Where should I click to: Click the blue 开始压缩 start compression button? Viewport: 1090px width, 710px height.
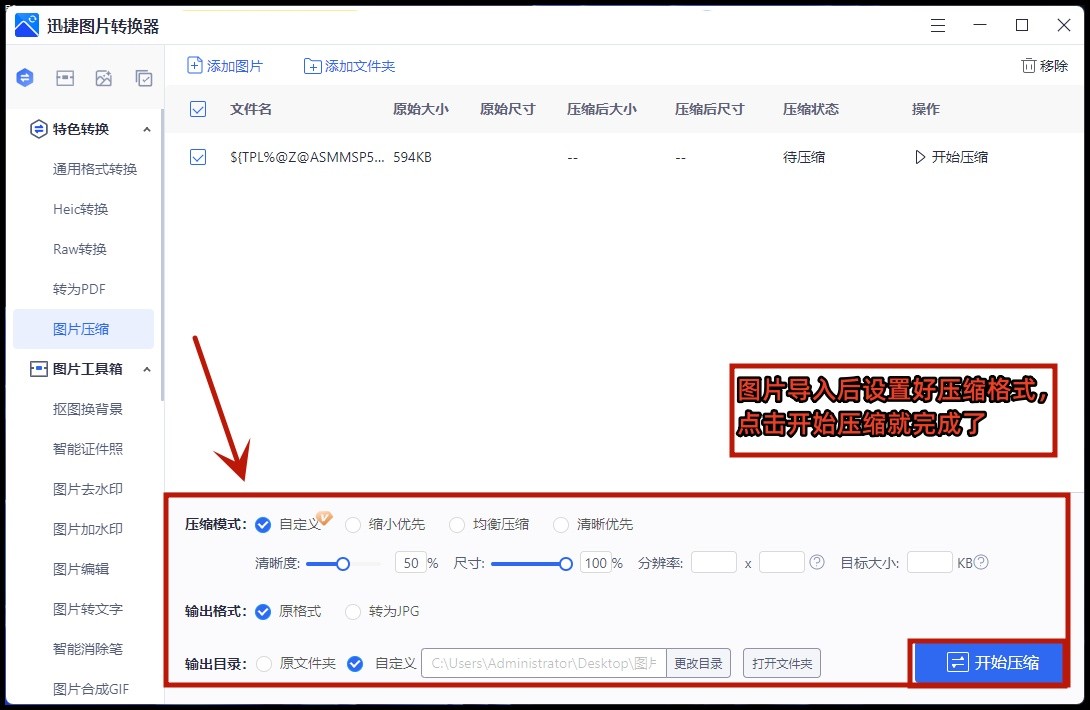pyautogui.click(x=988, y=663)
